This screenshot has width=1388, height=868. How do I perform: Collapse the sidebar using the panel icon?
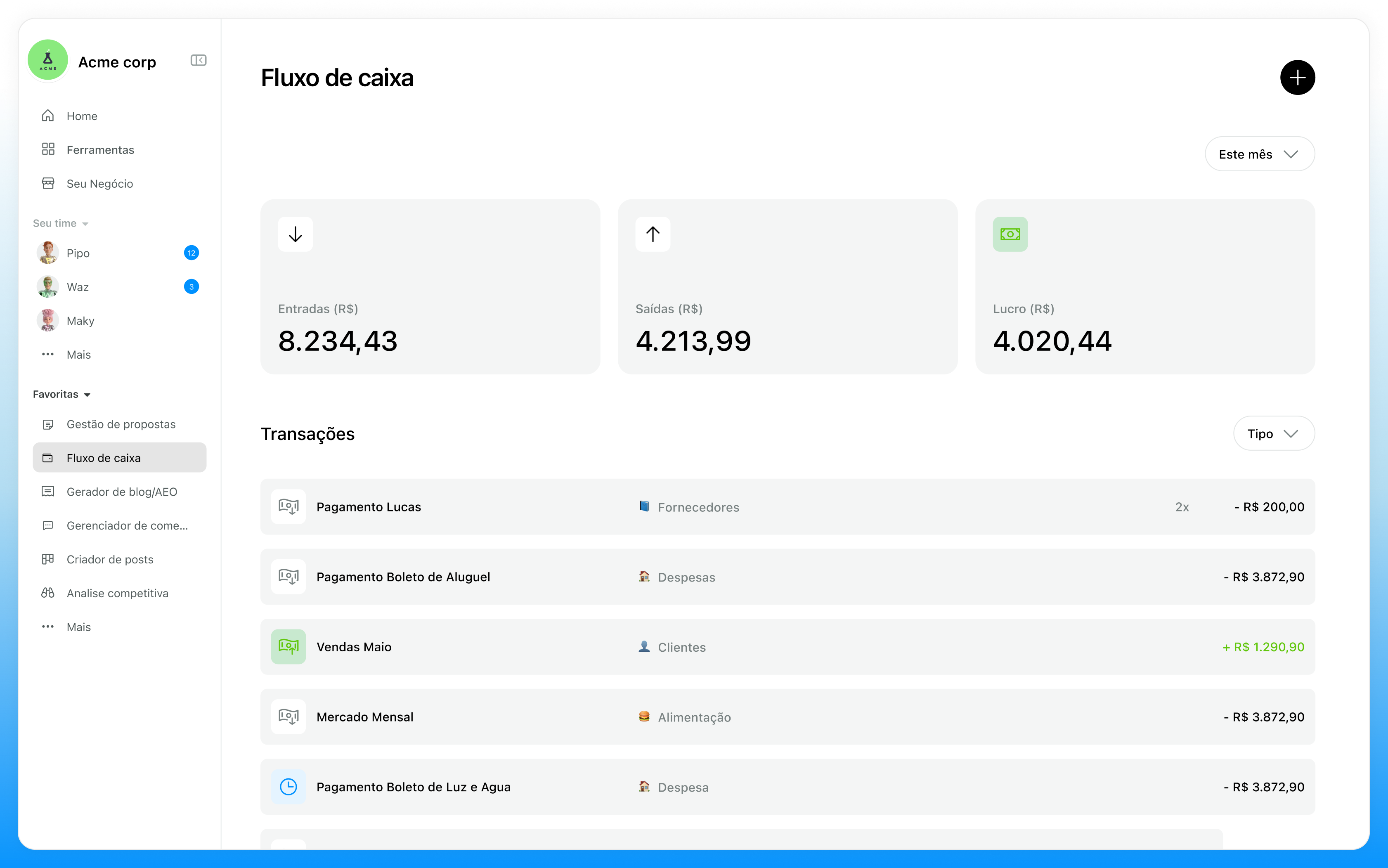[198, 60]
